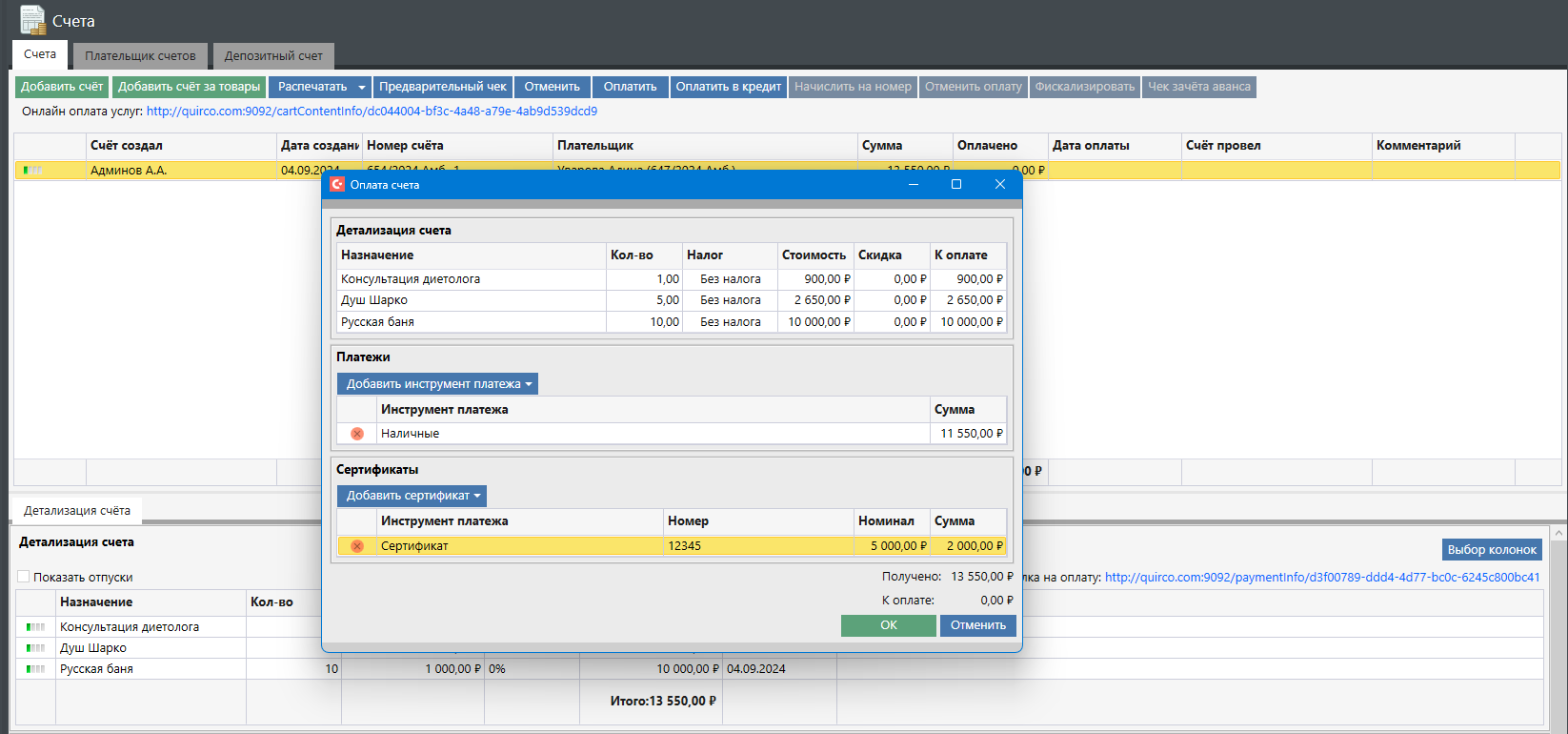Switch to Плательщик счетов tab
This screenshot has height=734, width=1568.
[140, 56]
